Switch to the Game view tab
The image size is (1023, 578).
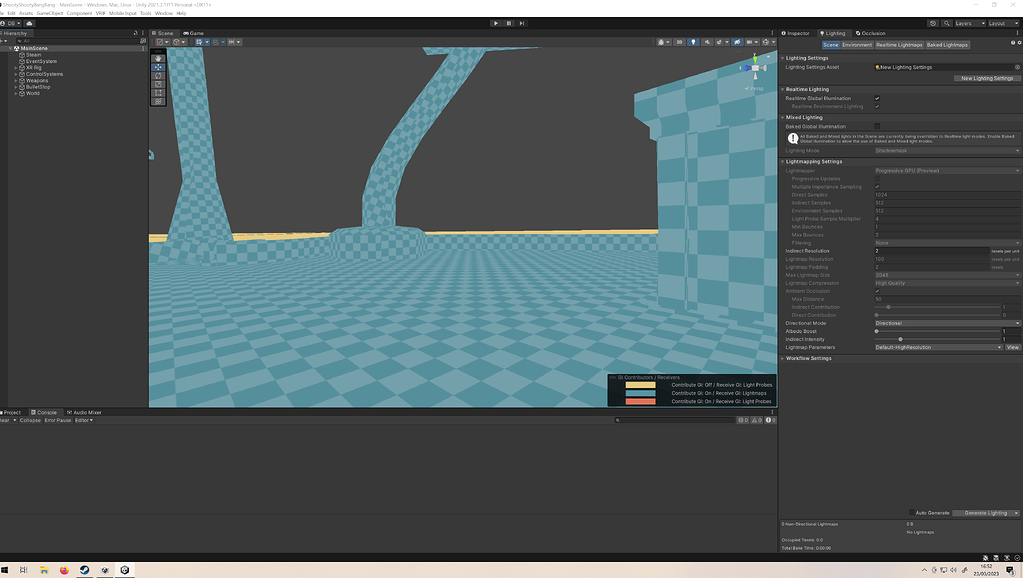(194, 33)
